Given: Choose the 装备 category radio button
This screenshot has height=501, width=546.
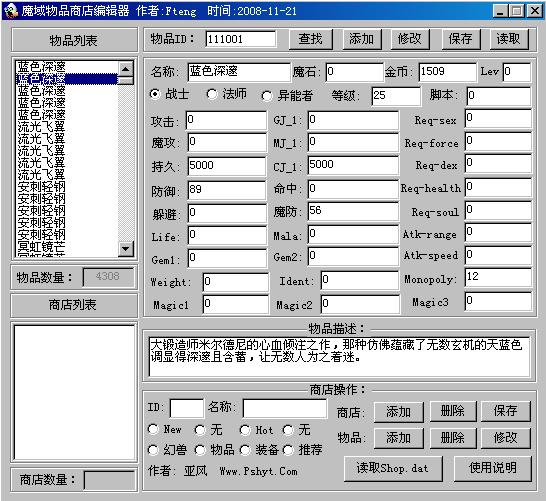Looking at the screenshot, I should pos(245,450).
